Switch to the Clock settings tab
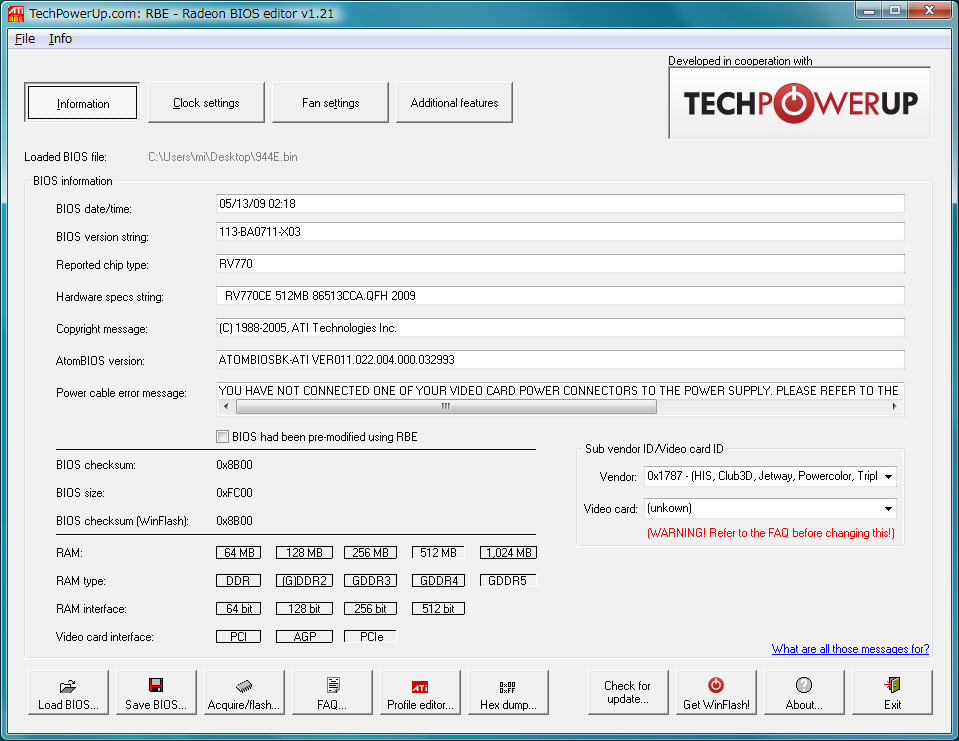The image size is (959, 741). click(206, 103)
